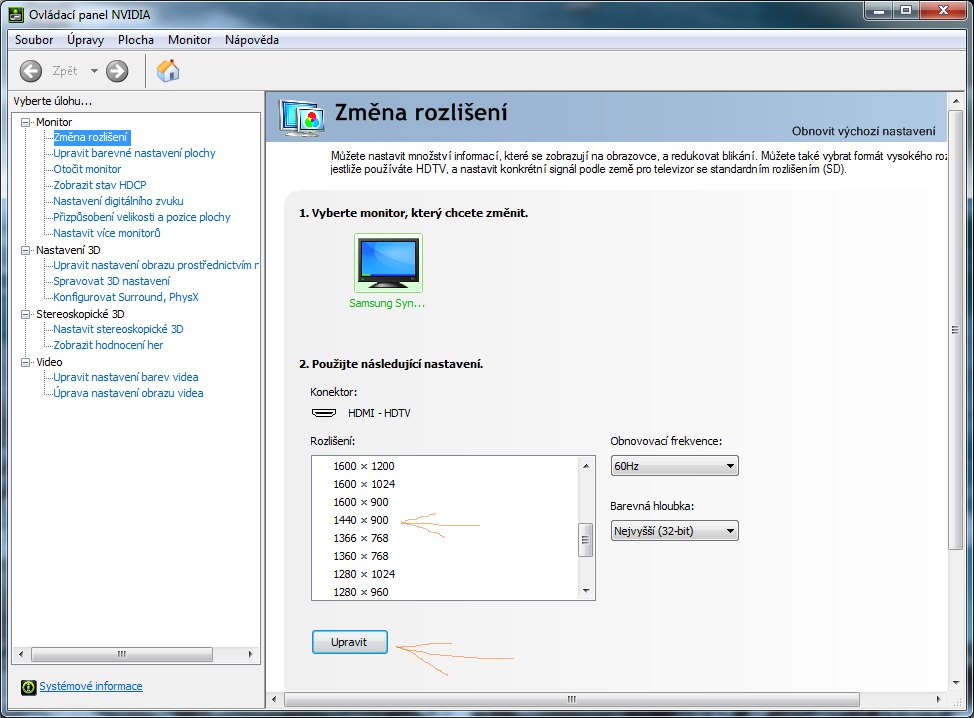Open Upravit nastavení obrazu prostřednictvím task

156,265
